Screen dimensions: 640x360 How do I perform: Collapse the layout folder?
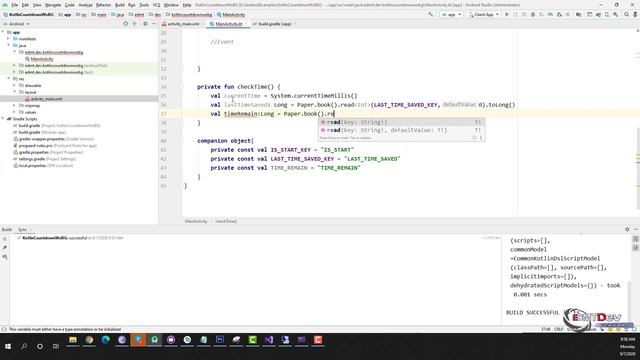click(x=14, y=92)
